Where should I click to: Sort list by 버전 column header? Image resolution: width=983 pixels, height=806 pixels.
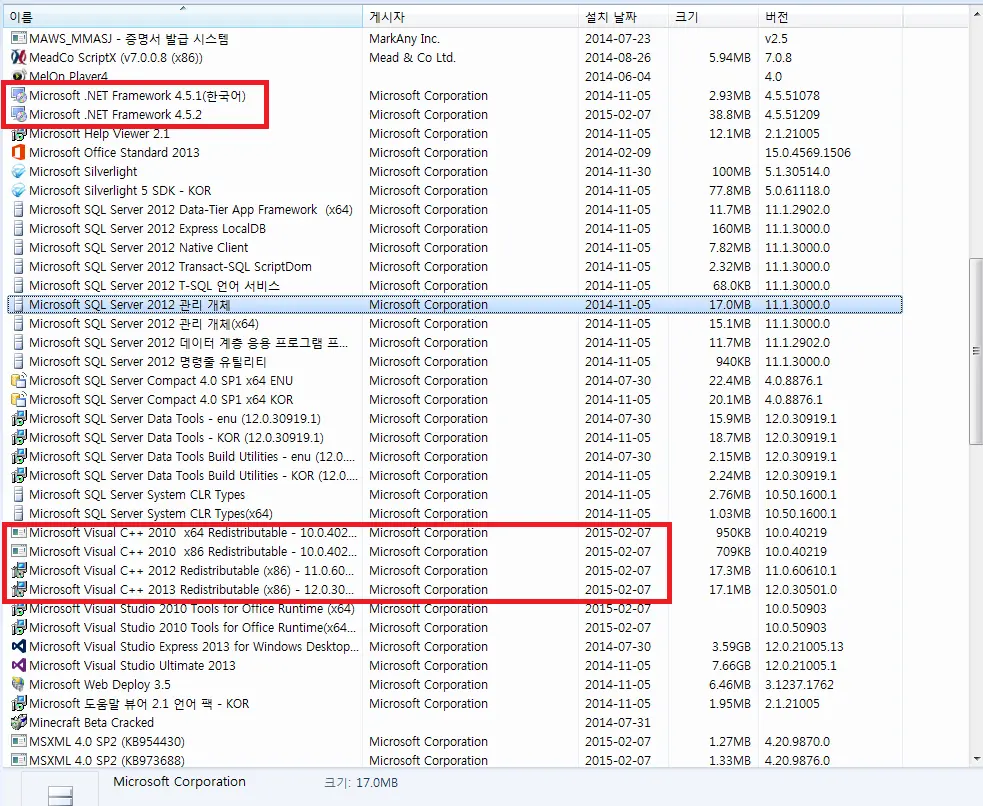[830, 17]
